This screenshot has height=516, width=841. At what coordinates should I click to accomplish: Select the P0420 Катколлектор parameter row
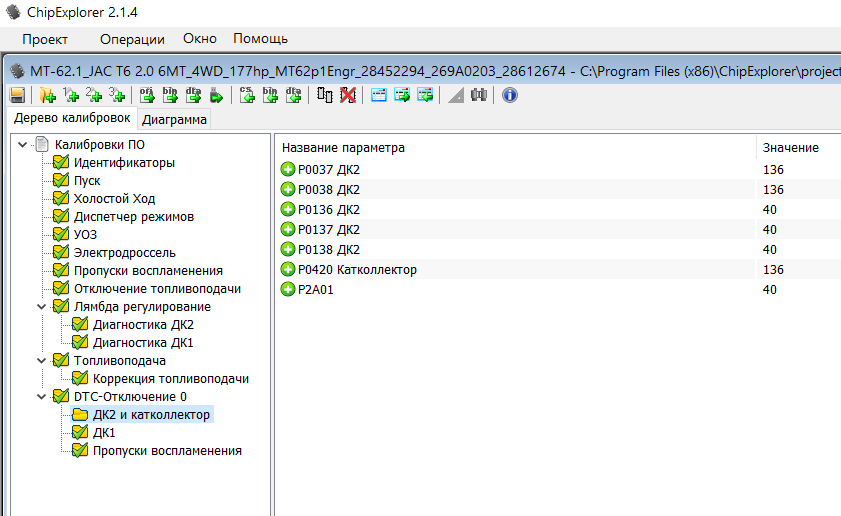[x=357, y=270]
